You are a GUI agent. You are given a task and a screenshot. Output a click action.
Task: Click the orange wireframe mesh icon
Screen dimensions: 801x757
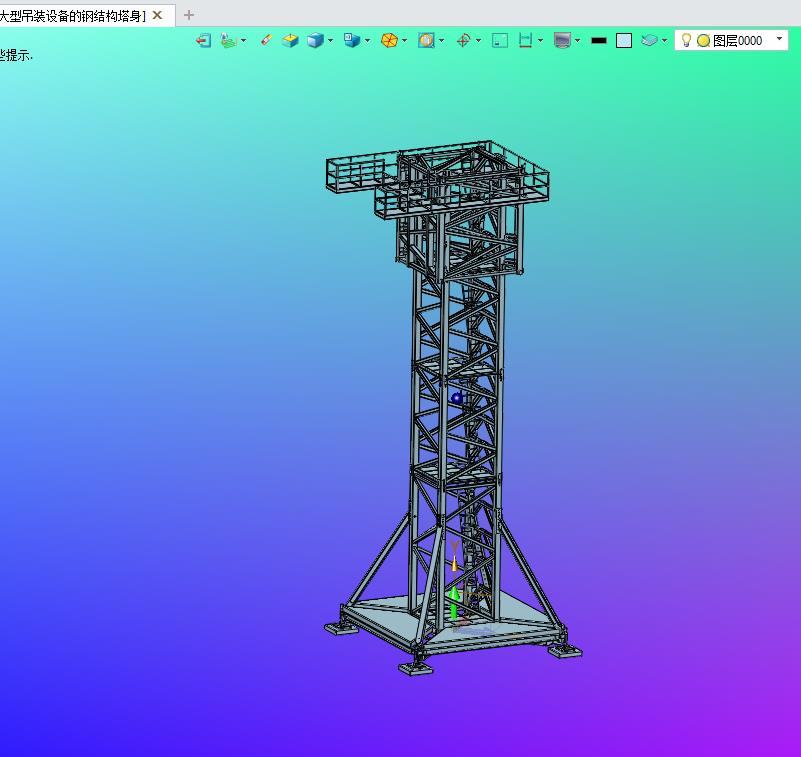pyautogui.click(x=390, y=41)
